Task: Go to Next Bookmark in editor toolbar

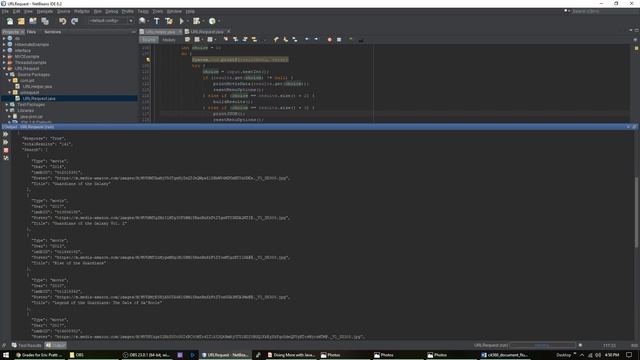Action: point(285,40)
